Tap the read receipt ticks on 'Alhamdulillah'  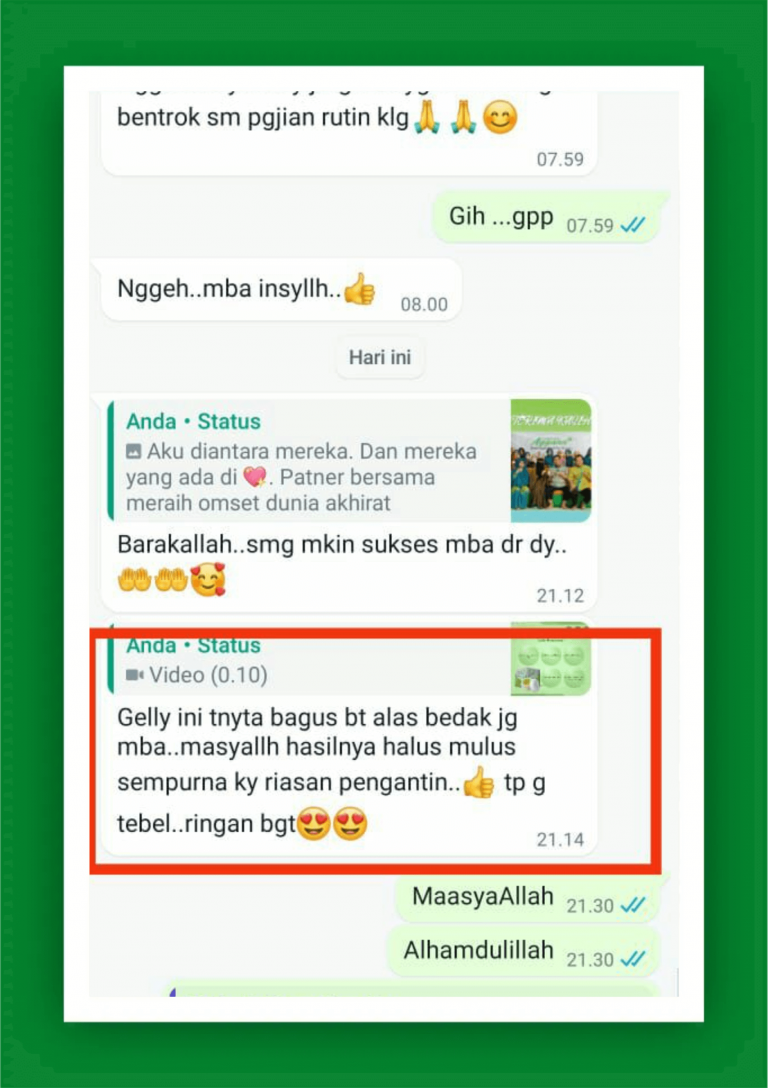633,959
